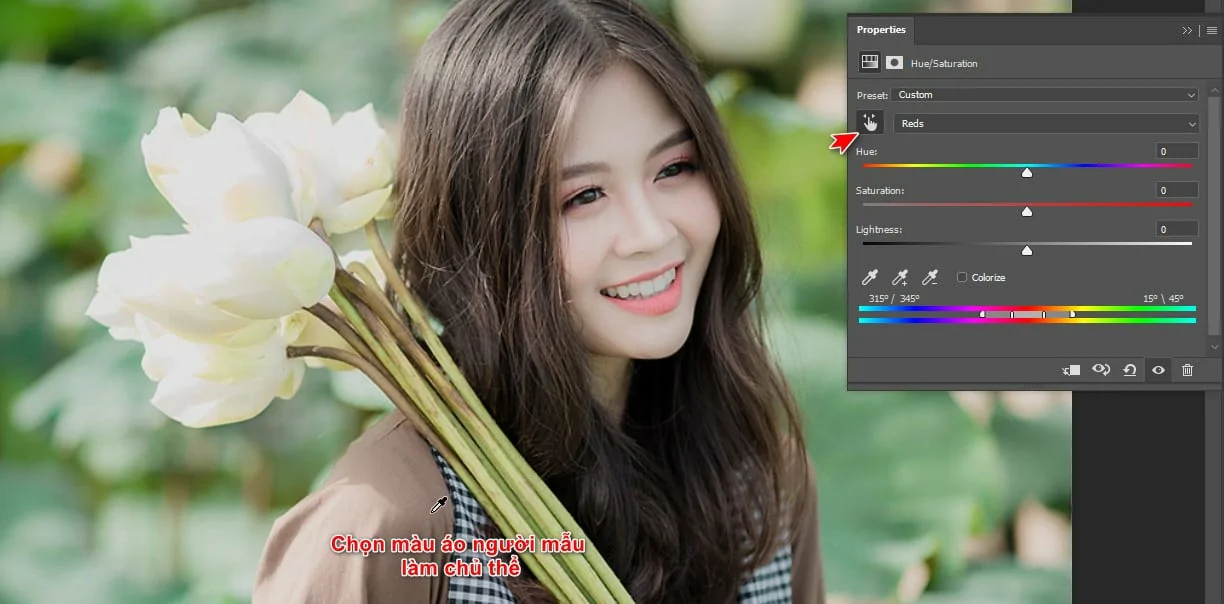Delete the adjustment layer via trash icon
The image size is (1224, 604).
pos(1187,370)
